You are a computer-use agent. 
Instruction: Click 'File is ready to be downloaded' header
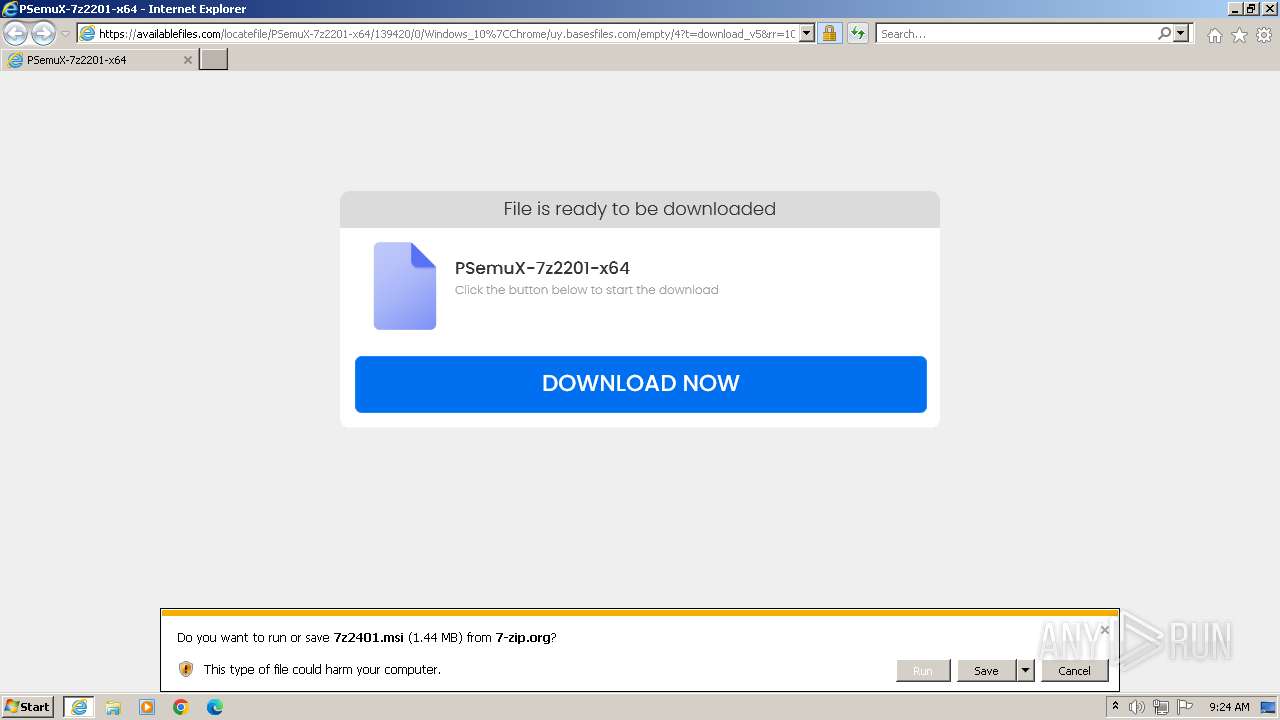click(x=640, y=209)
